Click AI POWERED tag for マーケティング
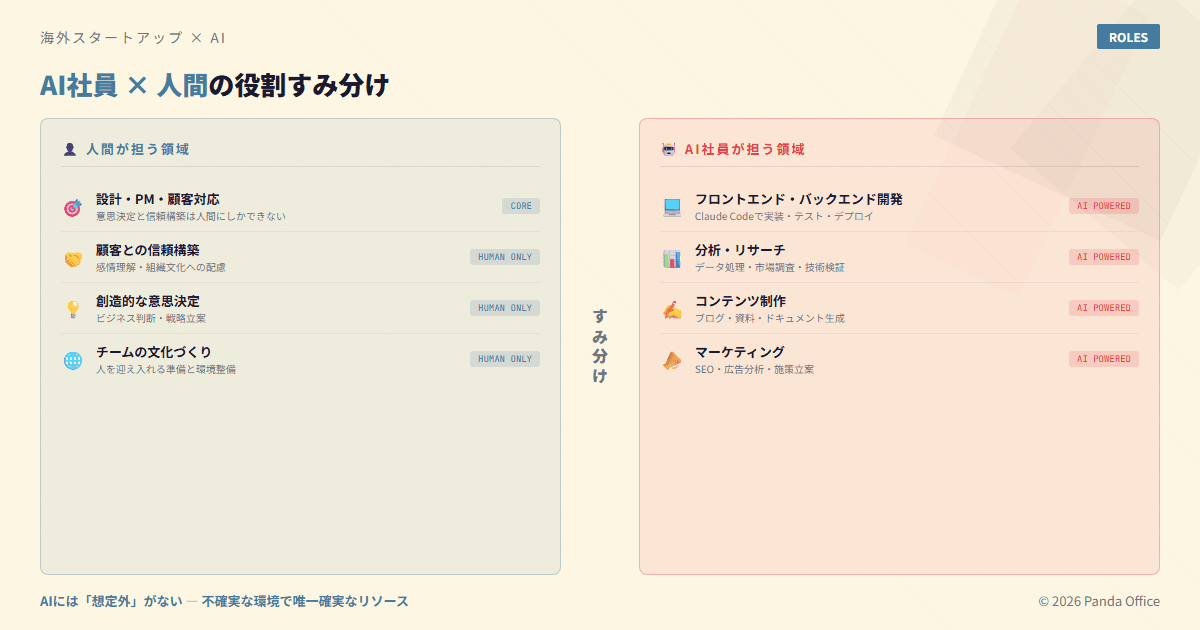Viewport: 1200px width, 630px height. [x=1104, y=359]
